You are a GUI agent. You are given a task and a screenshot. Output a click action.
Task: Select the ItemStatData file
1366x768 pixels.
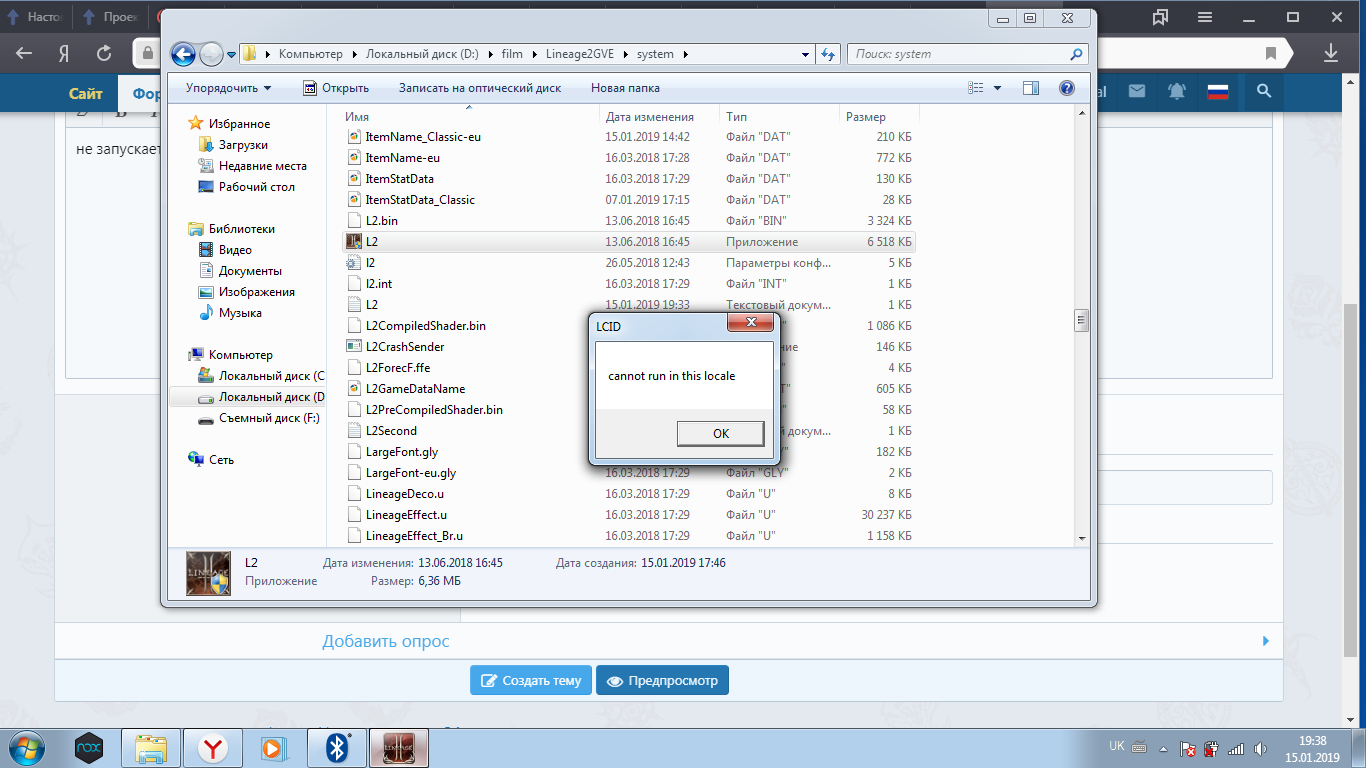point(399,178)
